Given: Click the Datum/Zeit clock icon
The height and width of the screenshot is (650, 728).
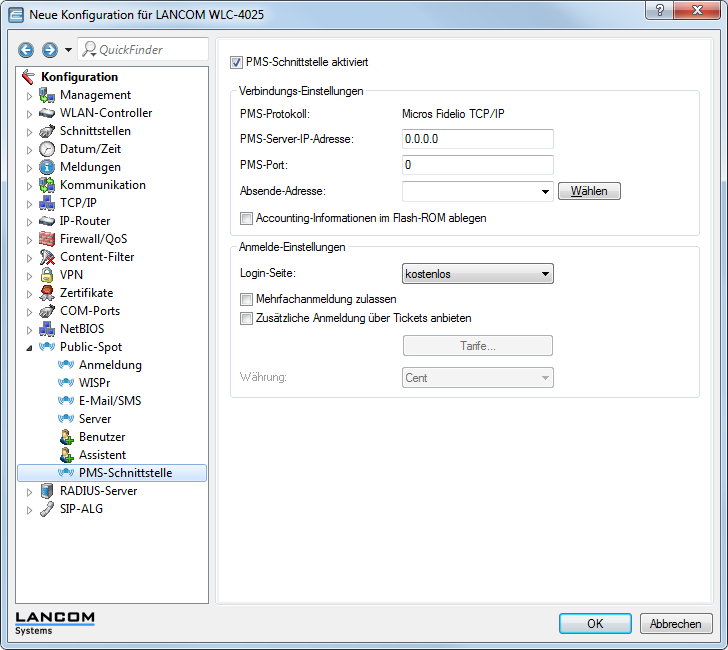Looking at the screenshot, I should (x=47, y=149).
